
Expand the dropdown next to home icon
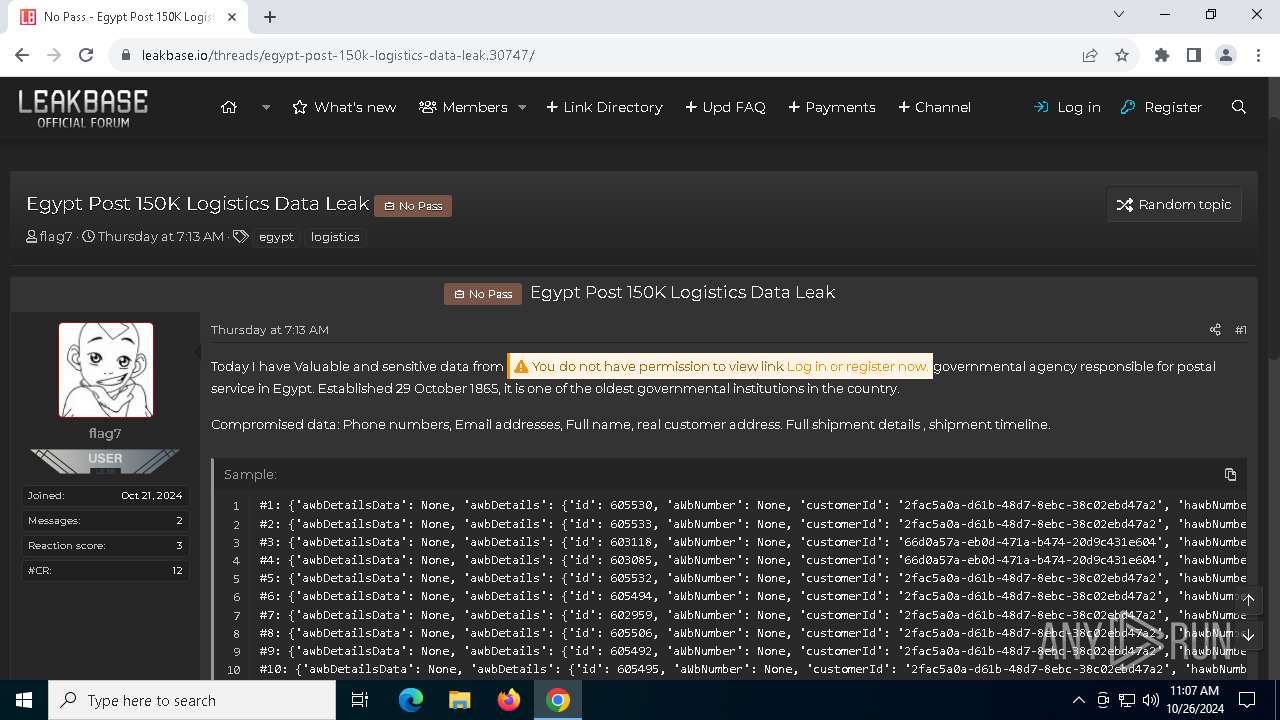coord(266,107)
